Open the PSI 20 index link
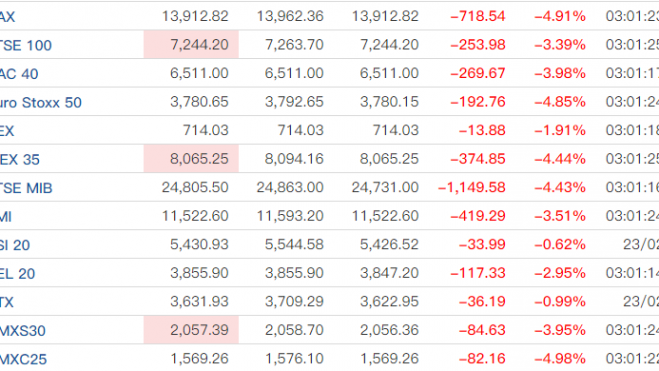This screenshot has width=659, height=371. click(15, 245)
